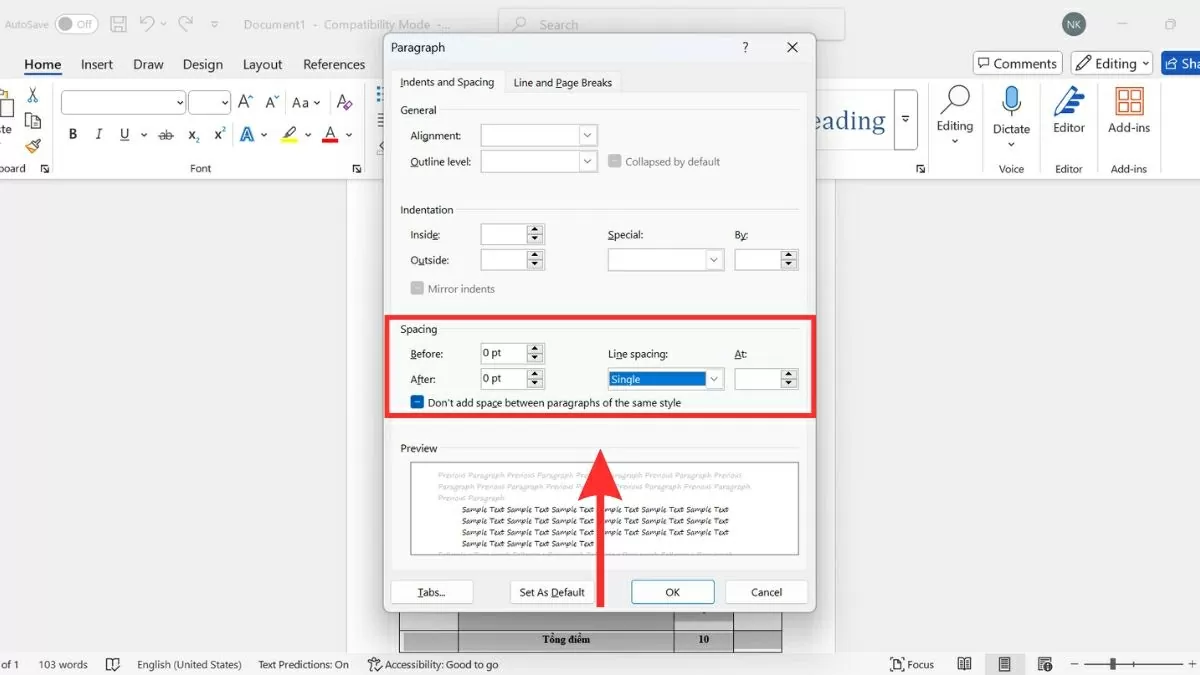
Task: Click the Clear Formatting icon
Action: [x=344, y=103]
